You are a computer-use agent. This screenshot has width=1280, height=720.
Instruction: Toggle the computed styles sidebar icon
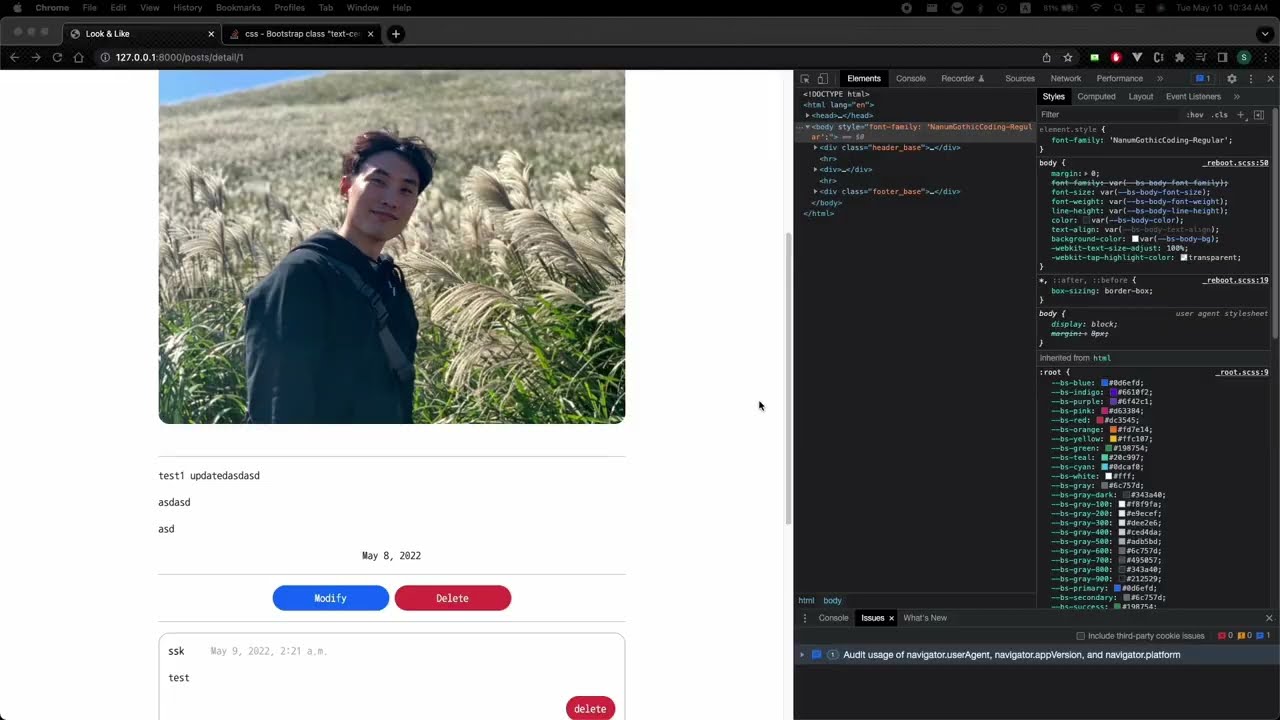[1259, 115]
